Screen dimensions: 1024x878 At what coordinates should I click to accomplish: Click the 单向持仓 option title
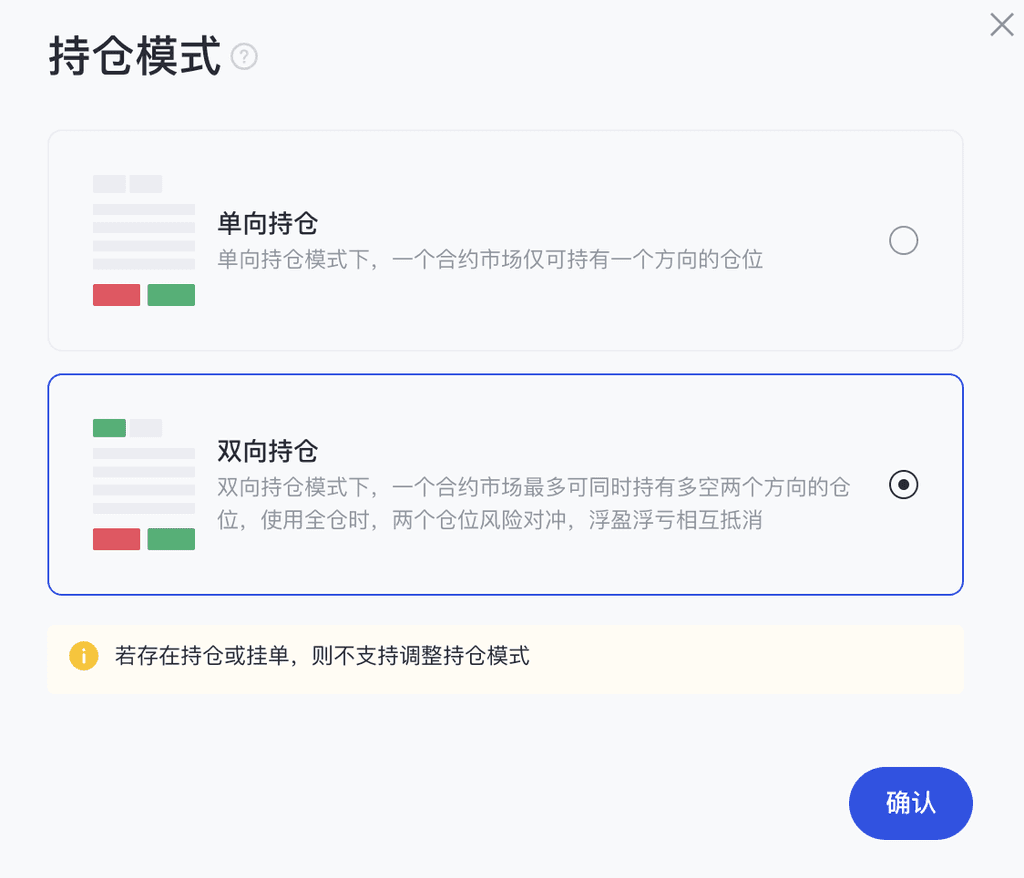pos(267,223)
